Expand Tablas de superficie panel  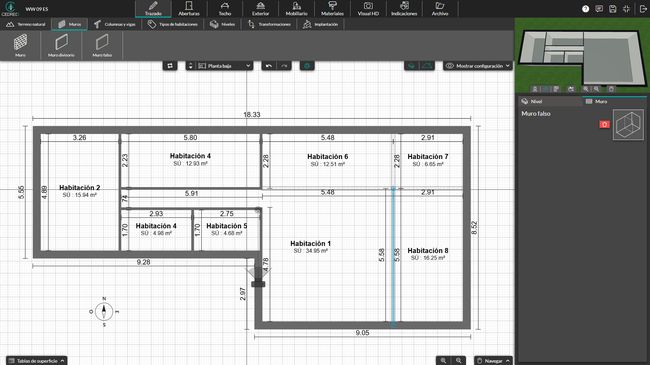coord(36,360)
